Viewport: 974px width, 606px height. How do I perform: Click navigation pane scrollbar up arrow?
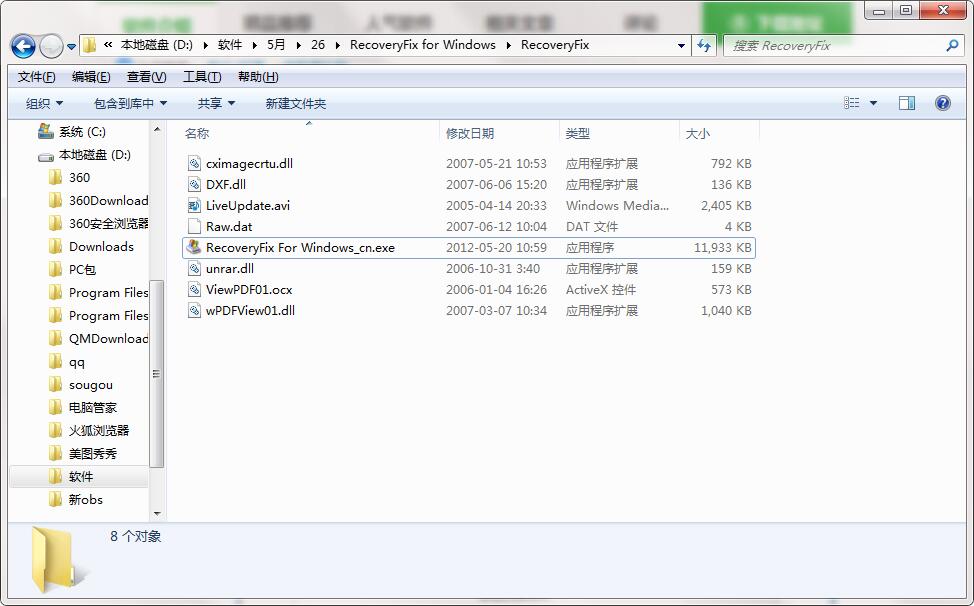pyautogui.click(x=157, y=129)
